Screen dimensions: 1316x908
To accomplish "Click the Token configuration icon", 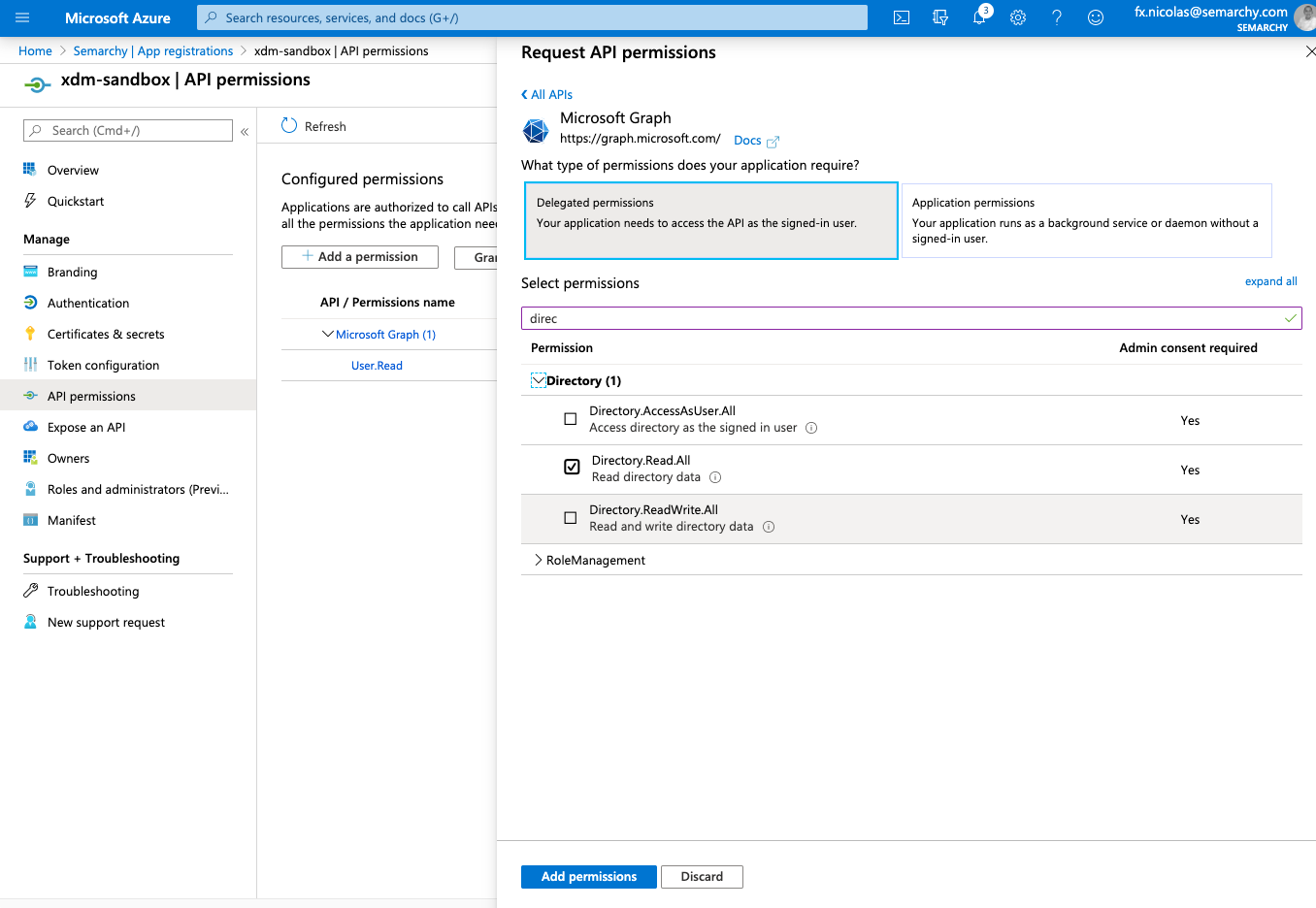I will click(x=30, y=365).
